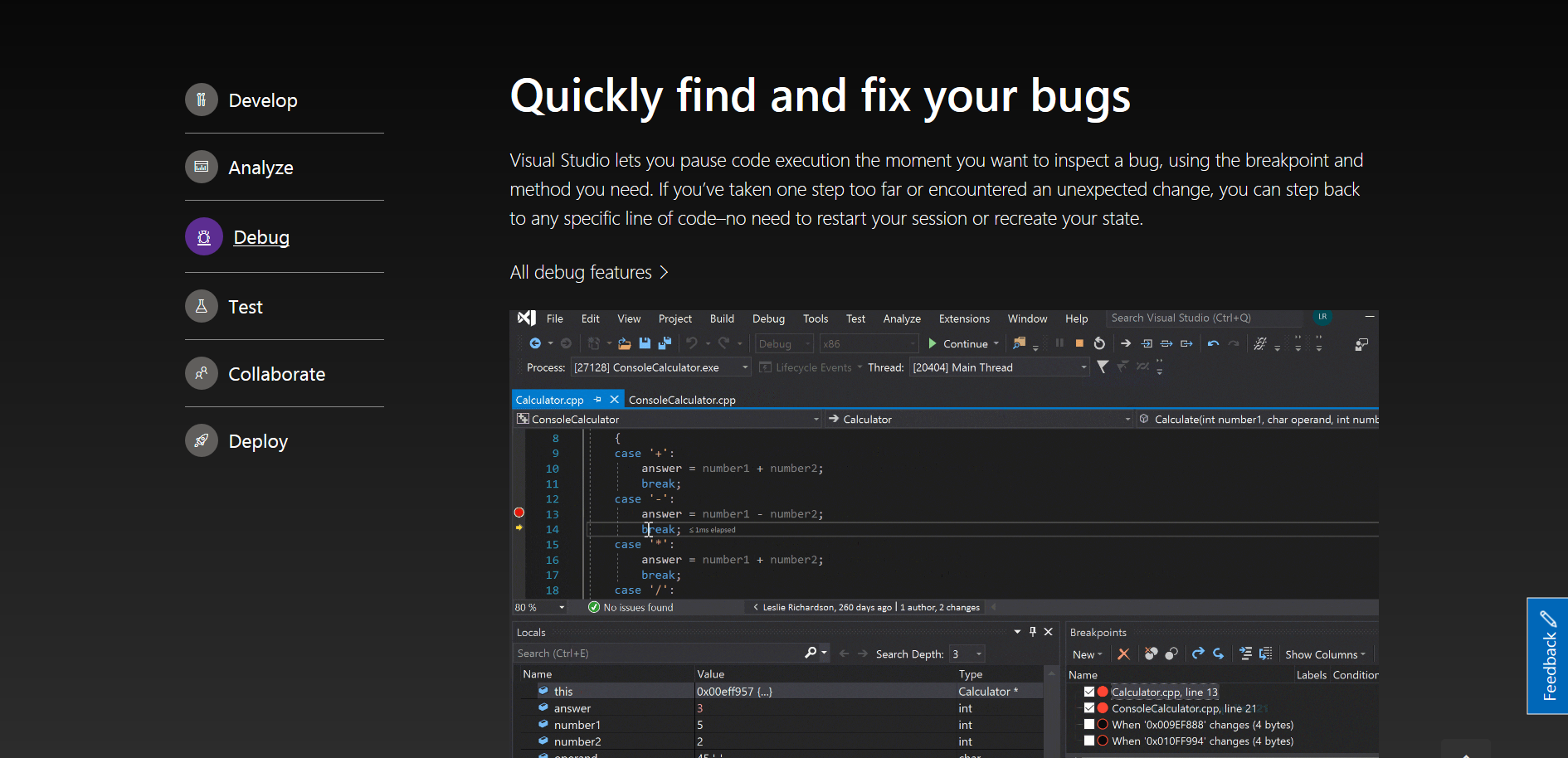Select Develop in the left sidebar
The width and height of the screenshot is (1568, 758).
point(263,100)
